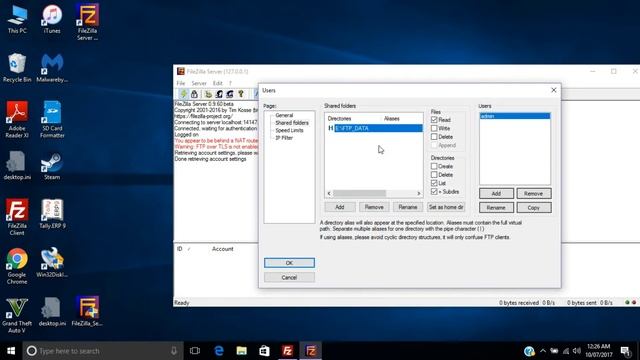
Task: Open iTunes desktop icon
Action: pyautogui.click(x=52, y=19)
